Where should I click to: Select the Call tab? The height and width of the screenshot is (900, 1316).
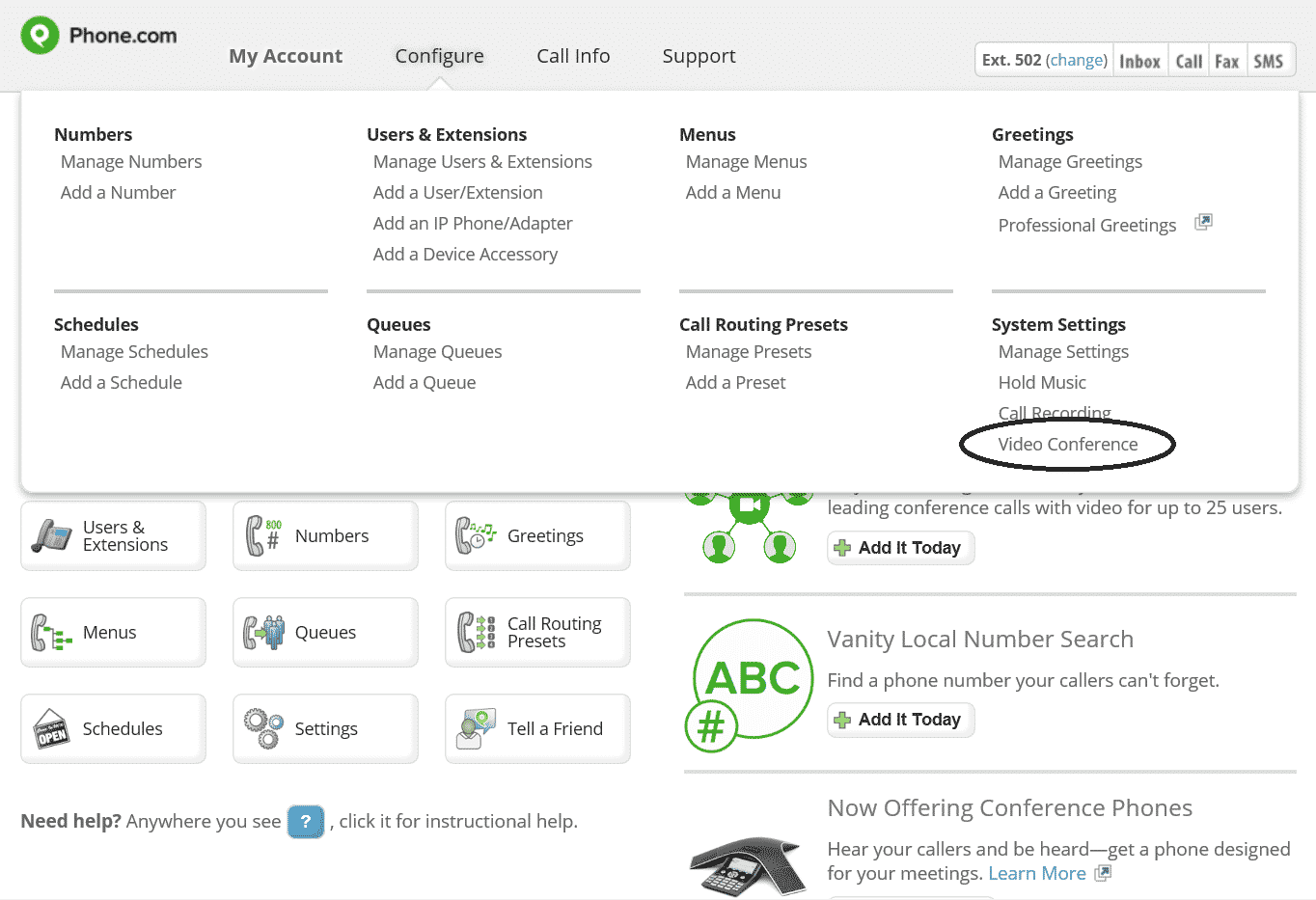pos(1189,61)
